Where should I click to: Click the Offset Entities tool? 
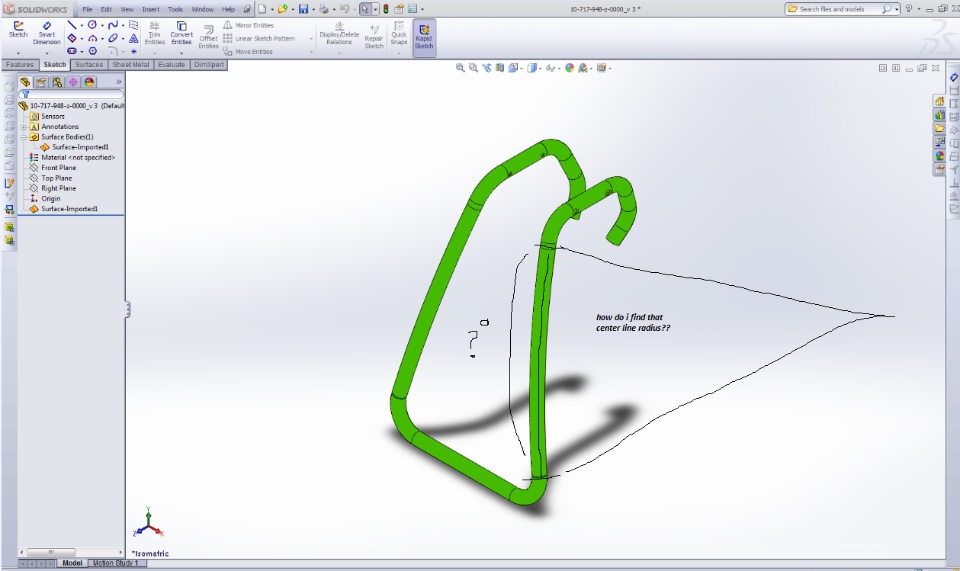(x=208, y=37)
